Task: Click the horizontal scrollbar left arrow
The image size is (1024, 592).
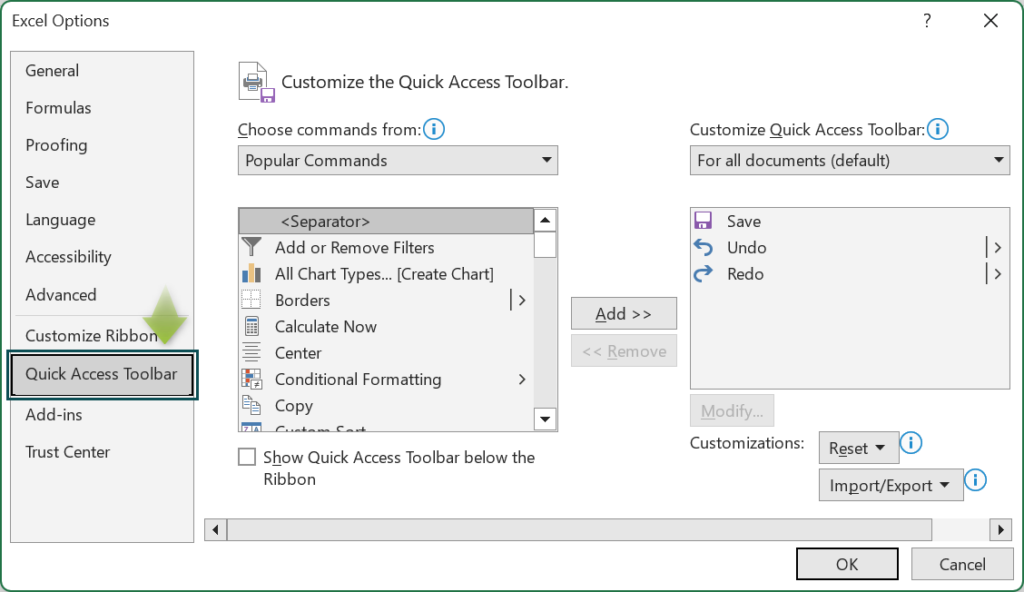Action: coord(216,529)
